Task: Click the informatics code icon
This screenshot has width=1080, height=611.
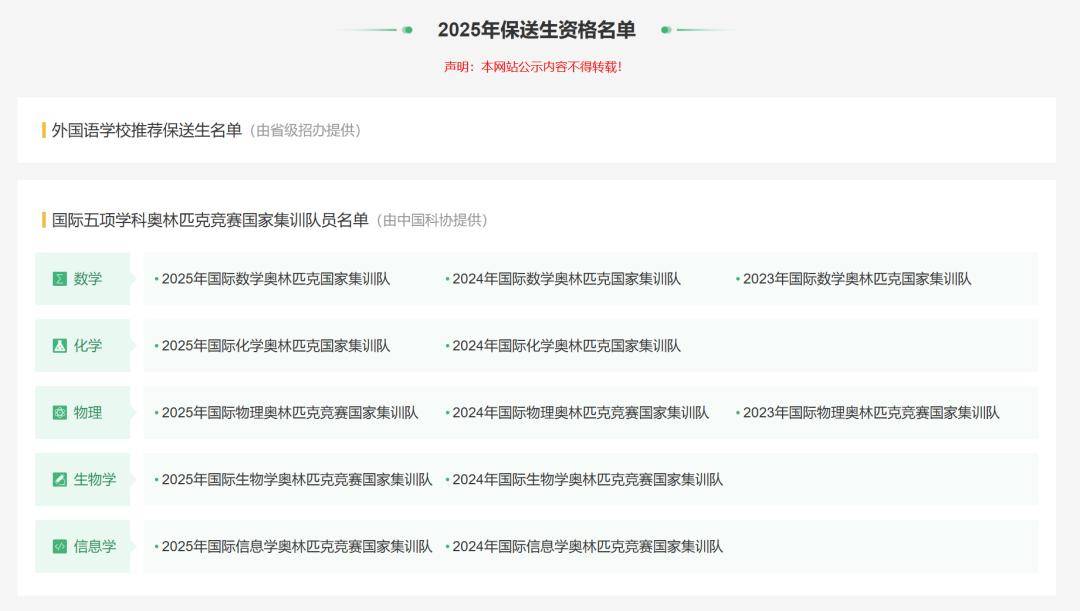Action: pos(60,547)
